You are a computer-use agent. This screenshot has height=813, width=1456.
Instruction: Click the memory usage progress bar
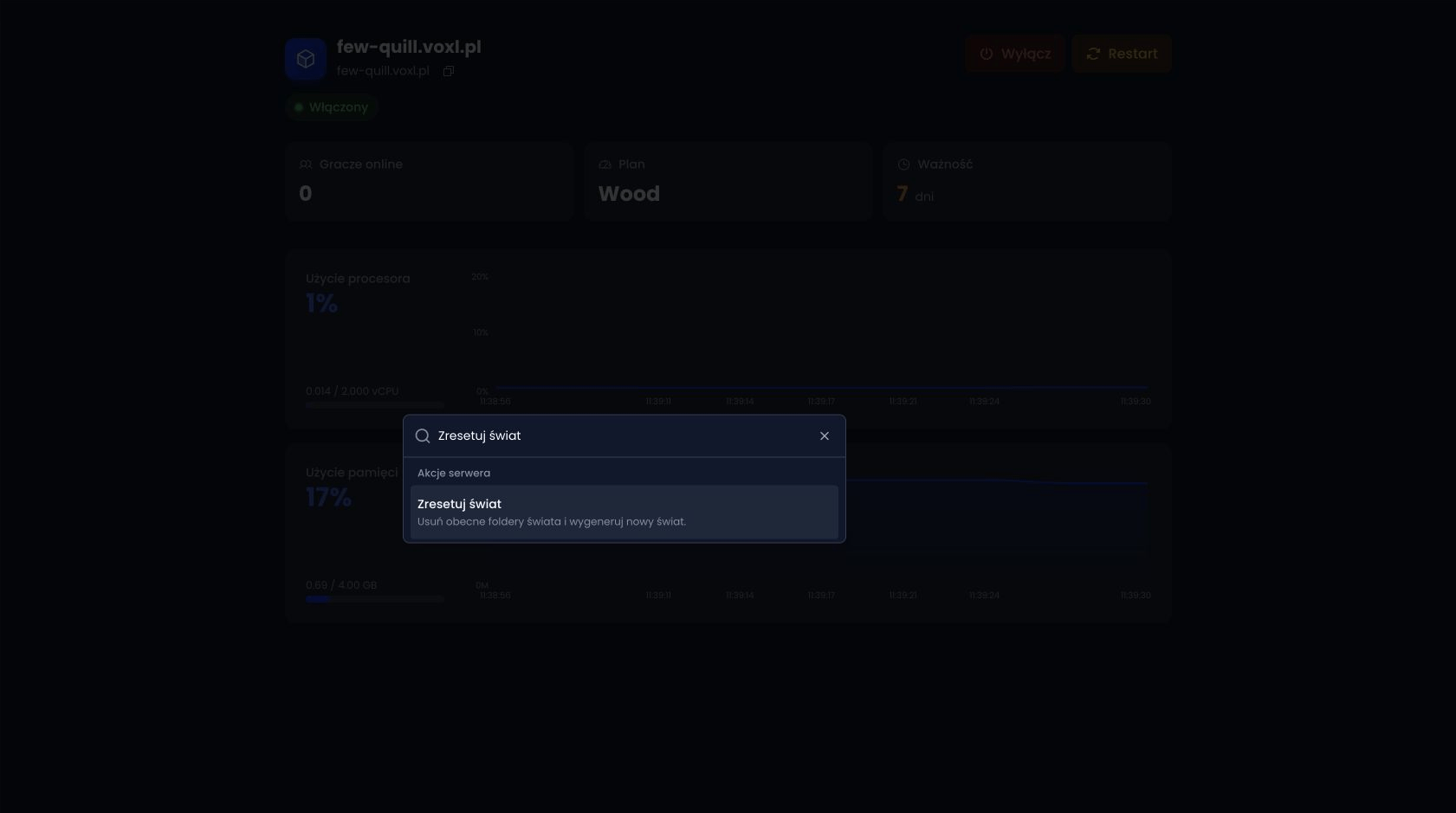[x=375, y=599]
